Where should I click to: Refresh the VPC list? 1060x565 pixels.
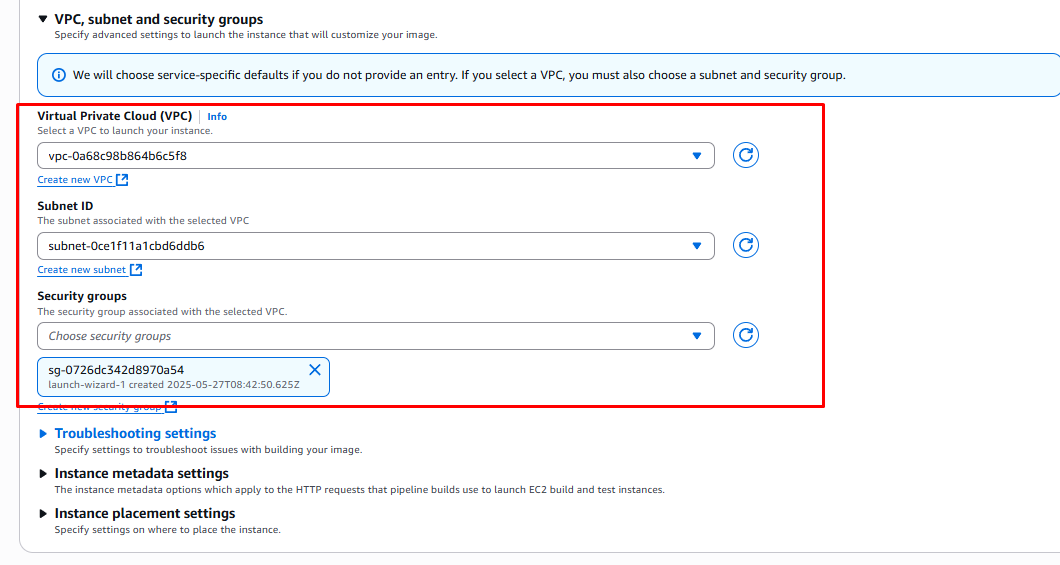tap(745, 155)
